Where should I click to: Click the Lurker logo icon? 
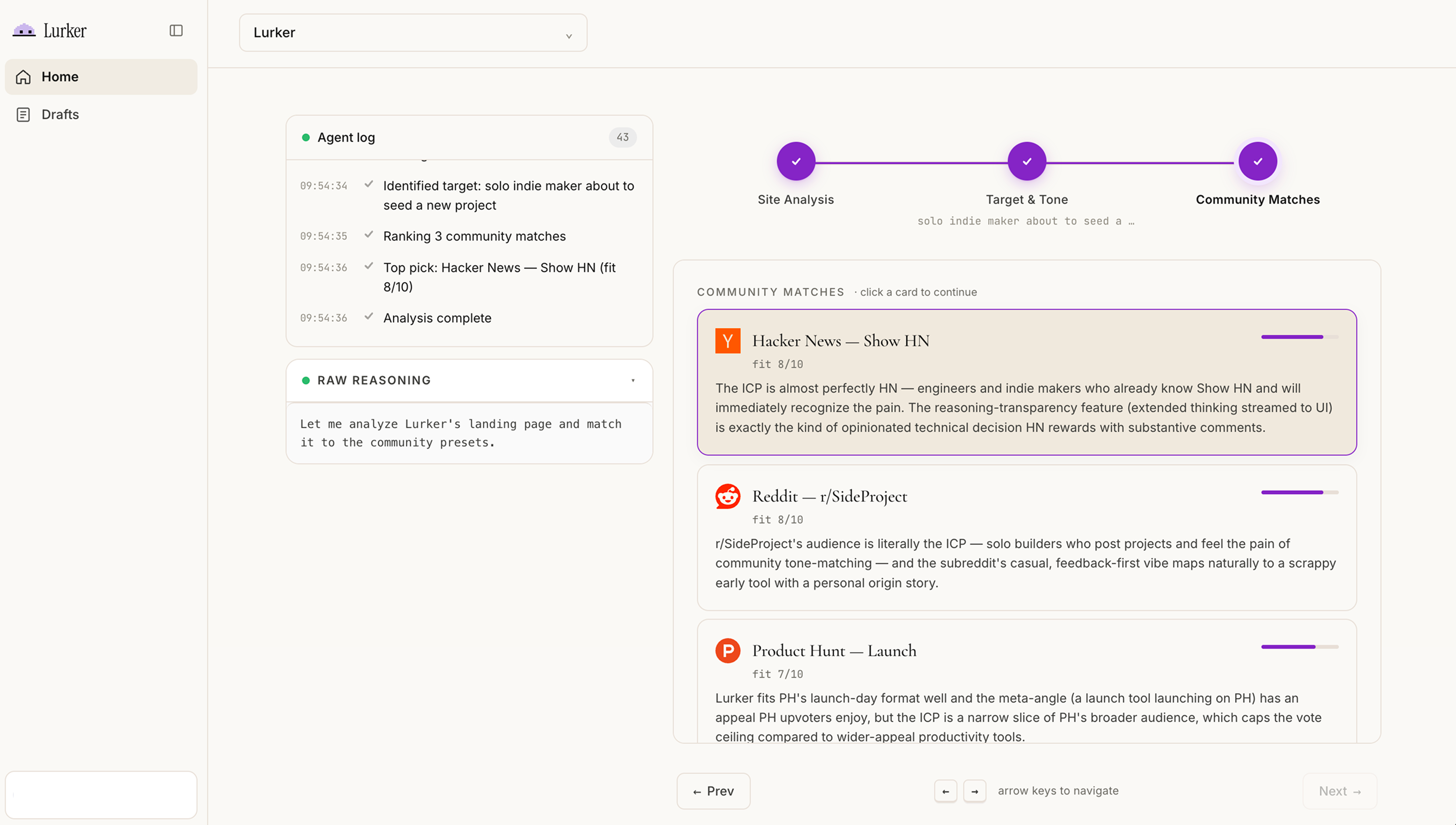click(24, 30)
